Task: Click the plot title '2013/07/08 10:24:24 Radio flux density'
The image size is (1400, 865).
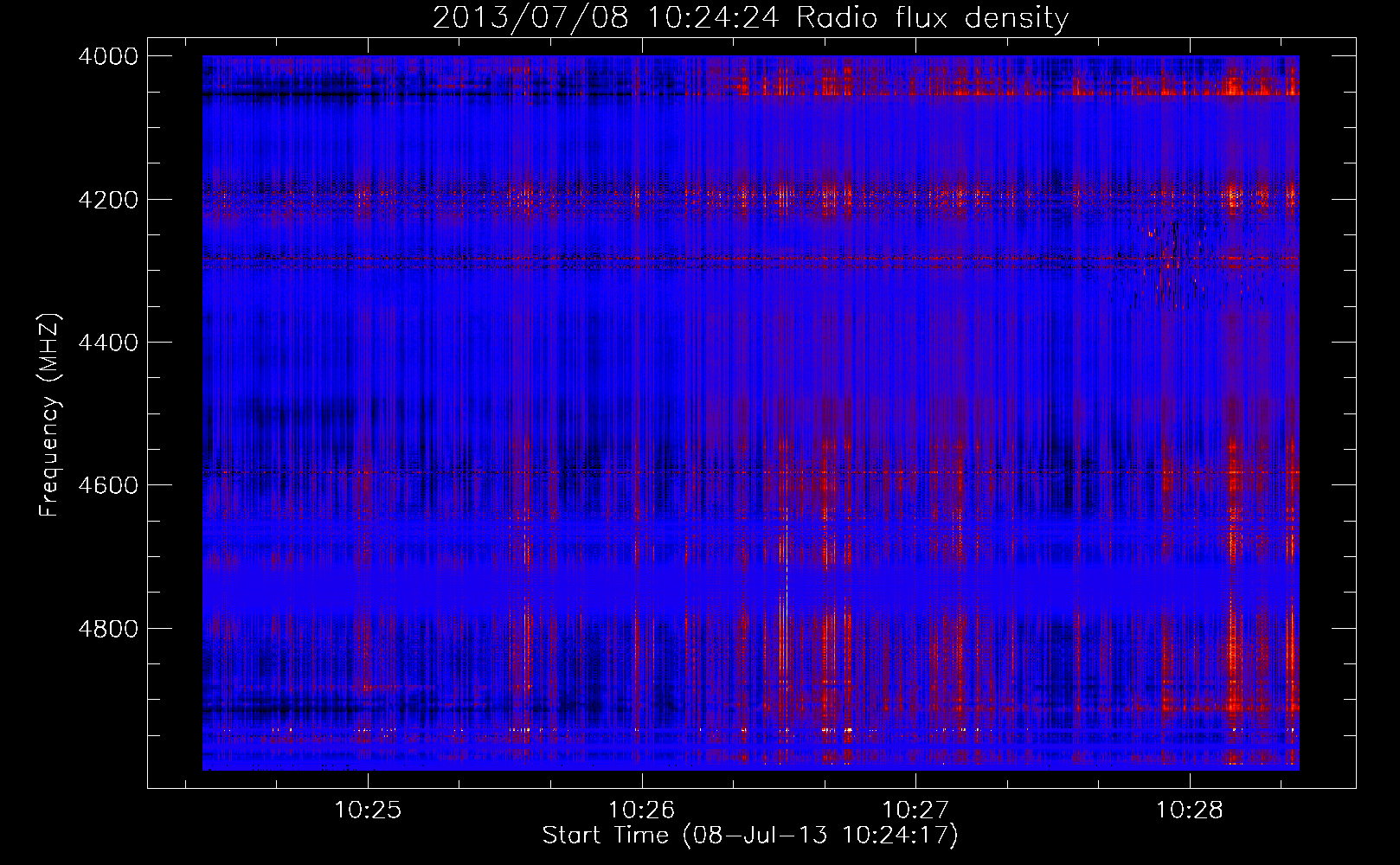Action: coord(750,17)
